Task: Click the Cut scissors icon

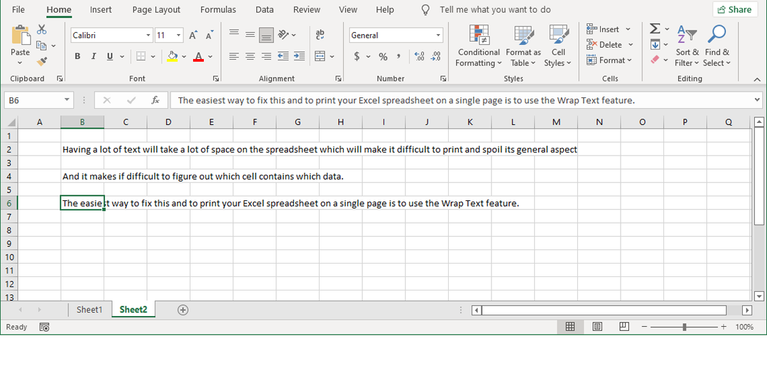Action: (x=42, y=29)
